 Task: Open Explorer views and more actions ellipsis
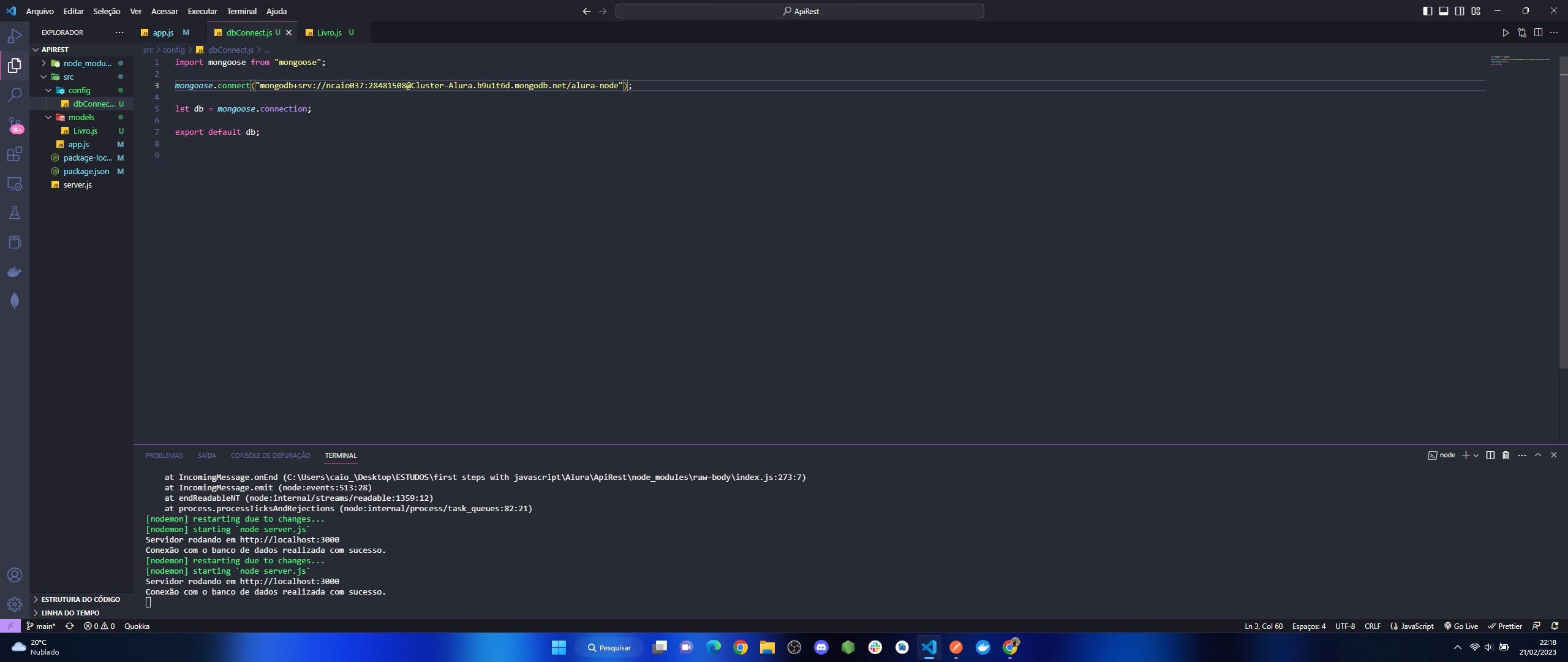[x=119, y=32]
